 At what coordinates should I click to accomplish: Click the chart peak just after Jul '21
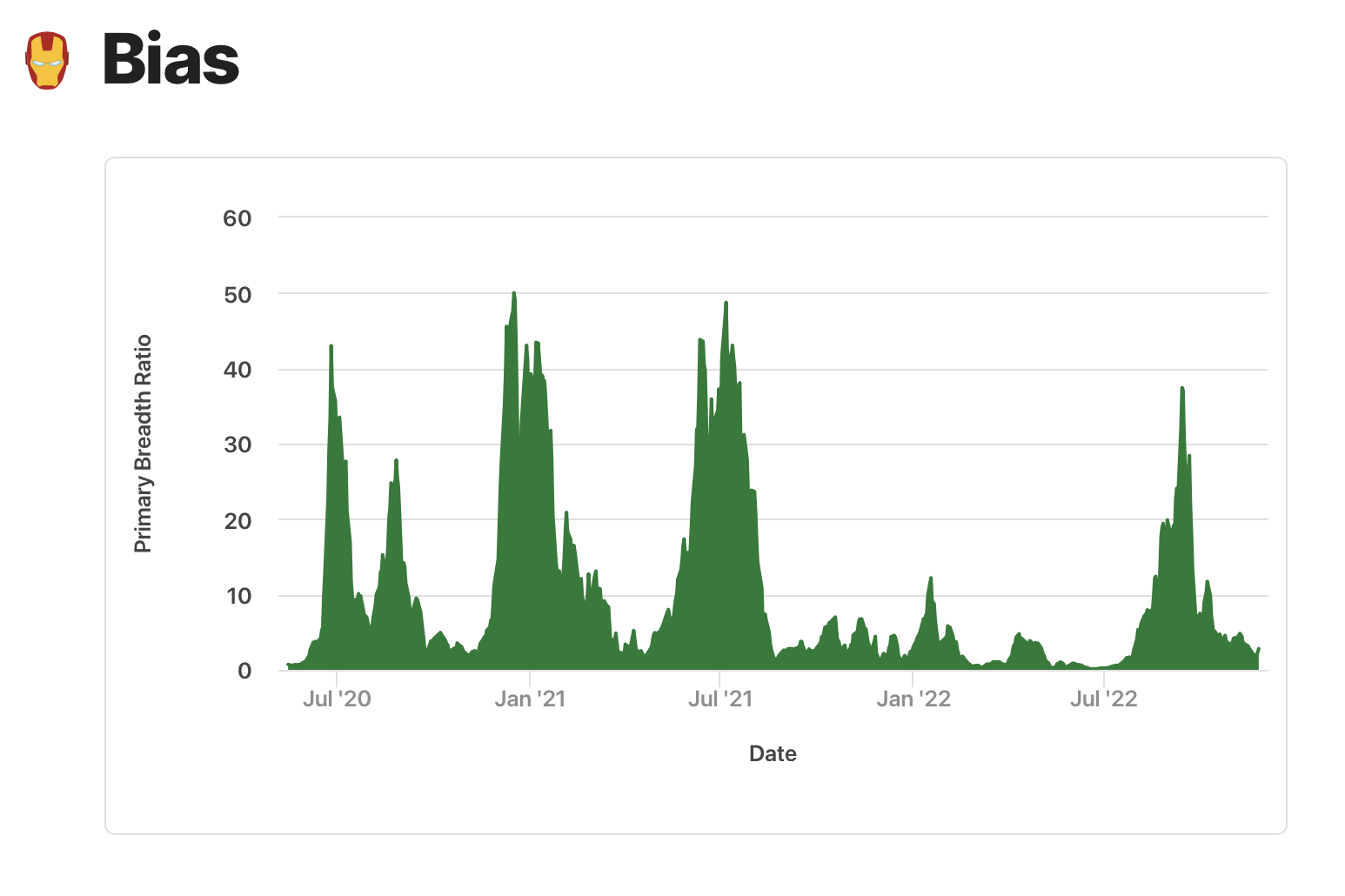pyautogui.click(x=726, y=303)
